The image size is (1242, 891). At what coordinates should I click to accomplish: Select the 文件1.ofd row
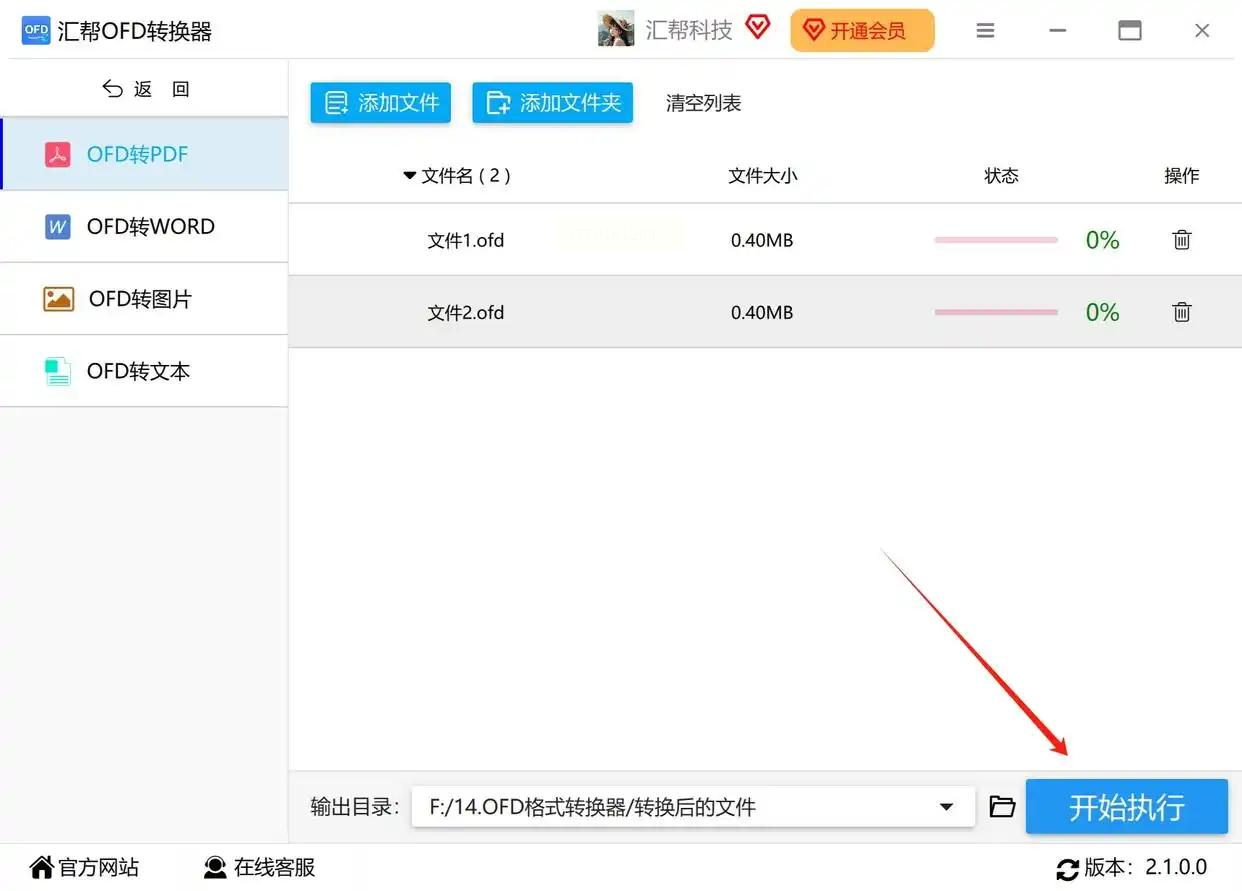765,240
